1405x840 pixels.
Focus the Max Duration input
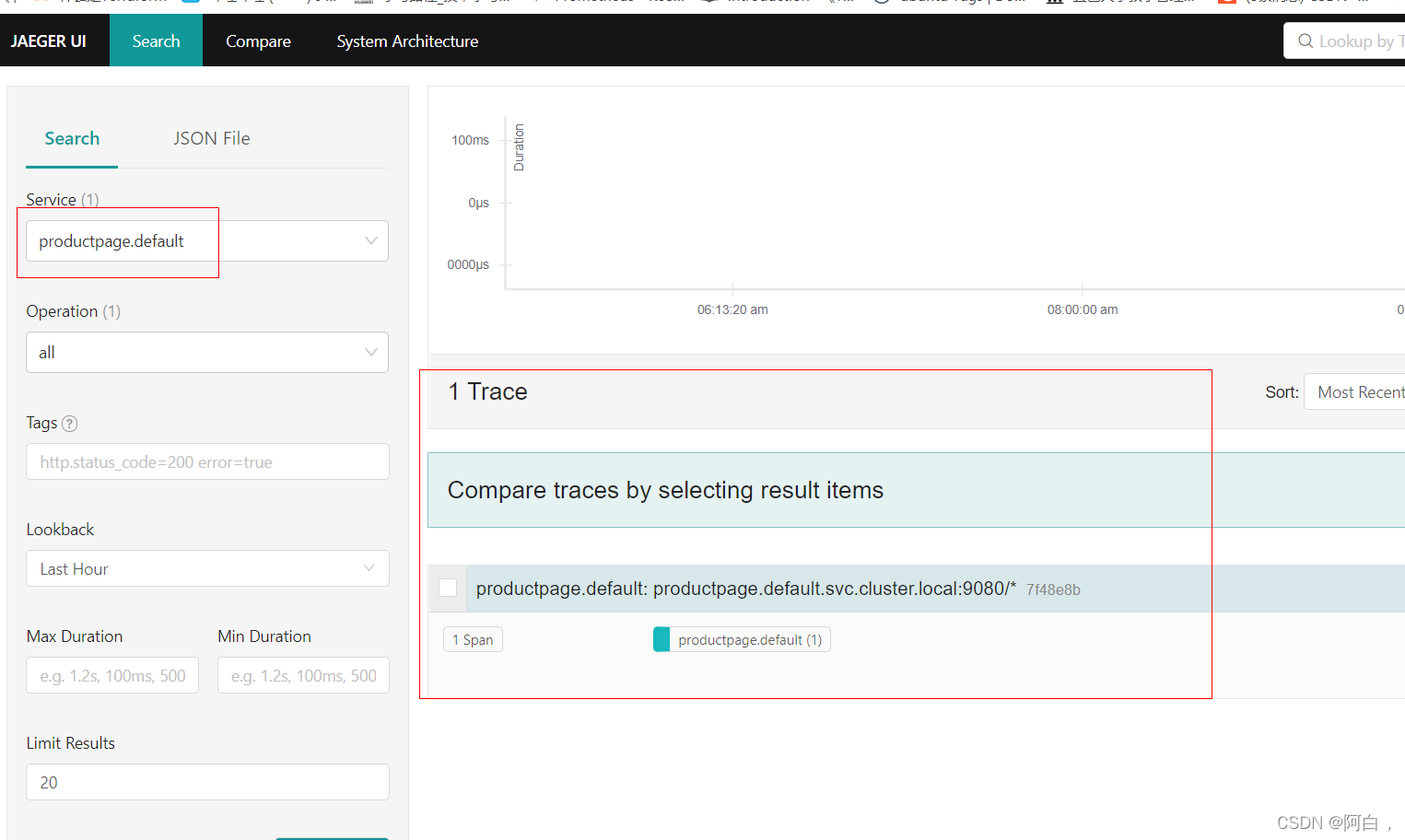point(112,675)
